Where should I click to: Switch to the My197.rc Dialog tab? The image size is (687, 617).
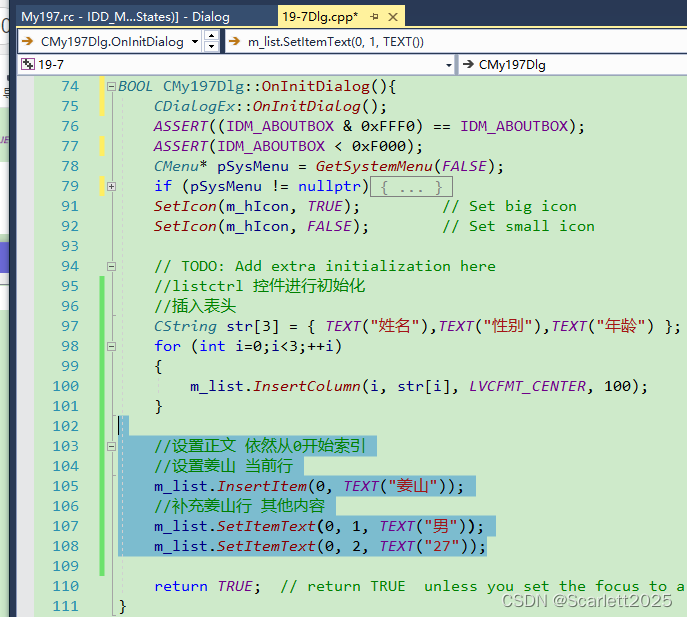click(125, 17)
